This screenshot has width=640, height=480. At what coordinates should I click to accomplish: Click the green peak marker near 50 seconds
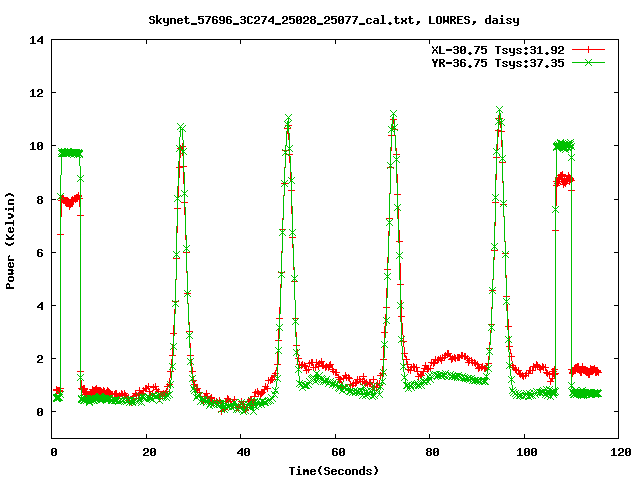point(289,118)
